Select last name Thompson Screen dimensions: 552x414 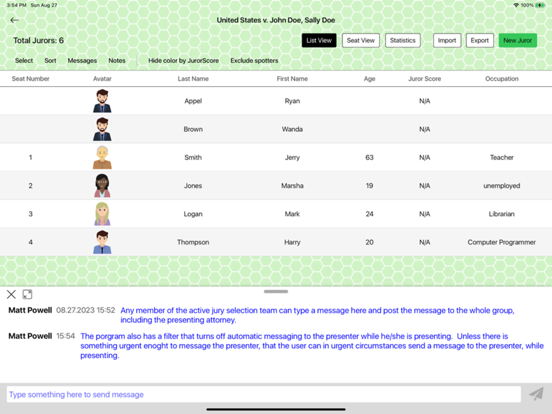pos(193,242)
